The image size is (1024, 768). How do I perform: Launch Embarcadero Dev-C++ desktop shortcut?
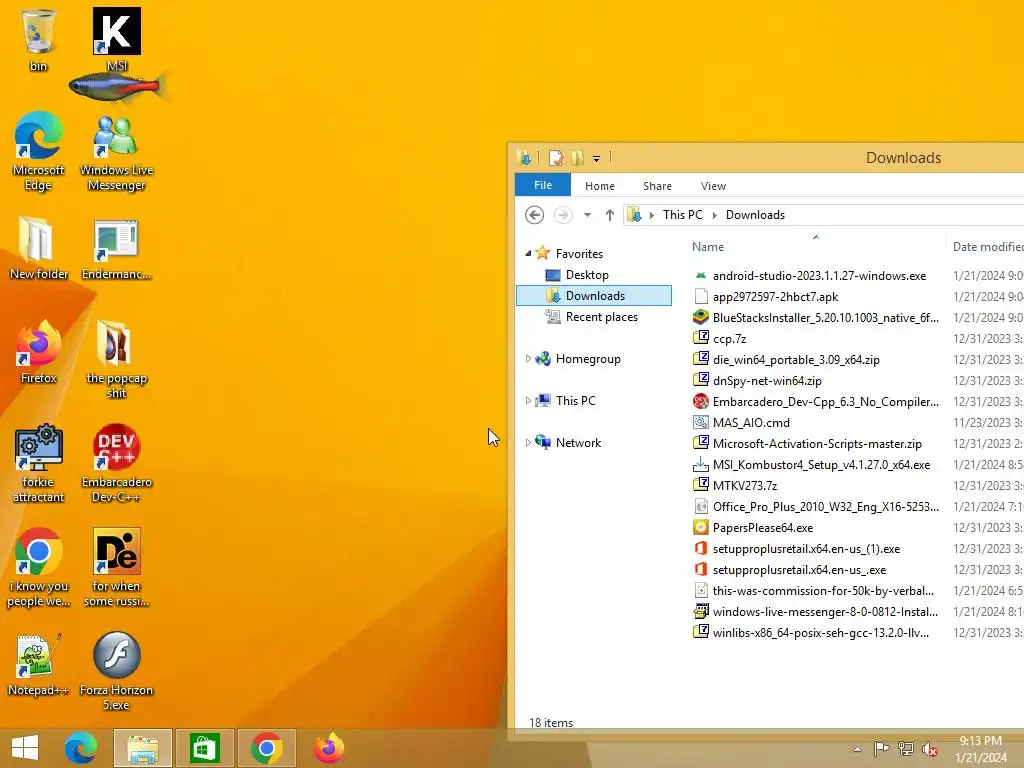tap(117, 462)
